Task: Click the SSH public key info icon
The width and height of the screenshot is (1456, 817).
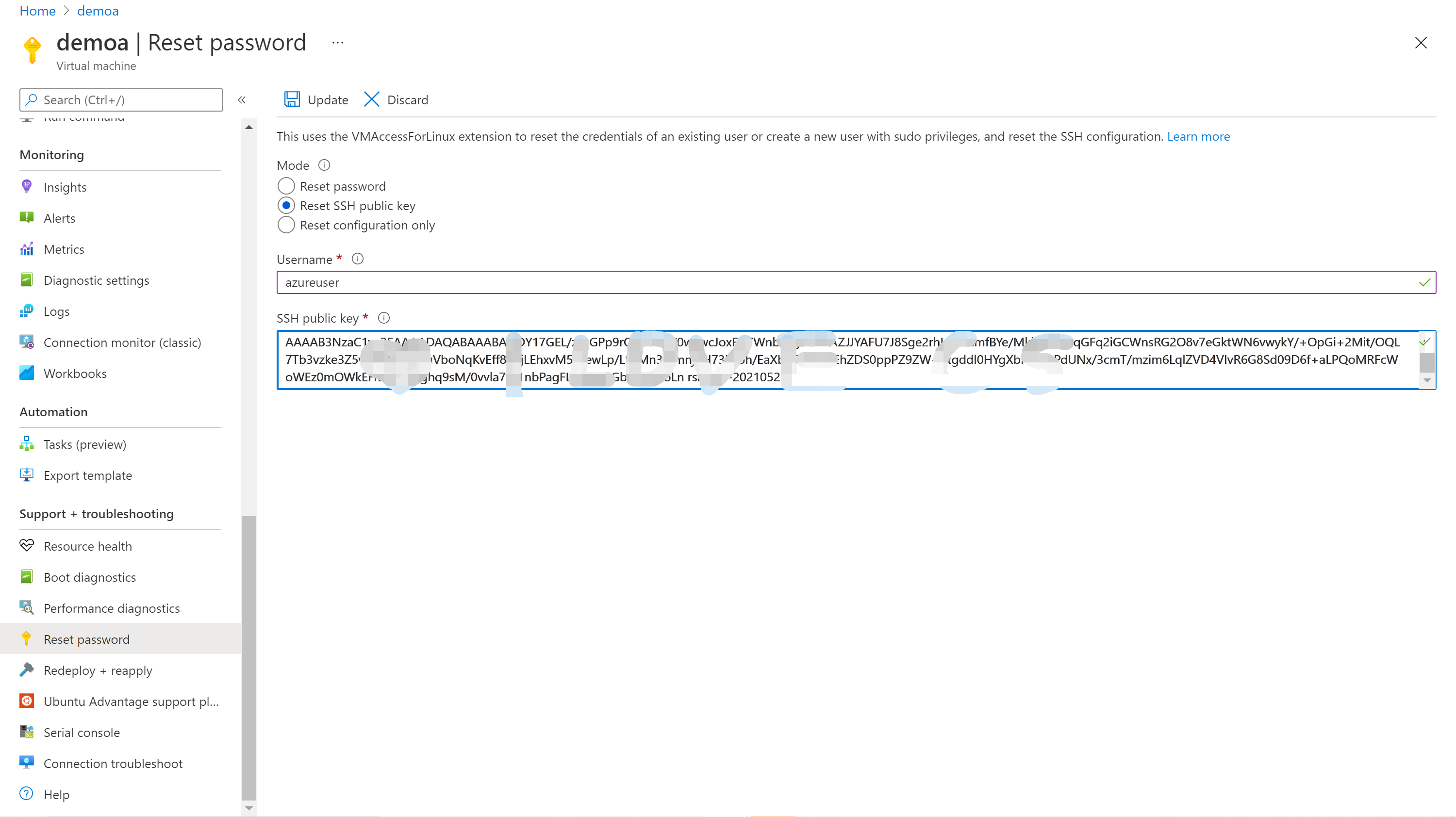Action: [384, 318]
